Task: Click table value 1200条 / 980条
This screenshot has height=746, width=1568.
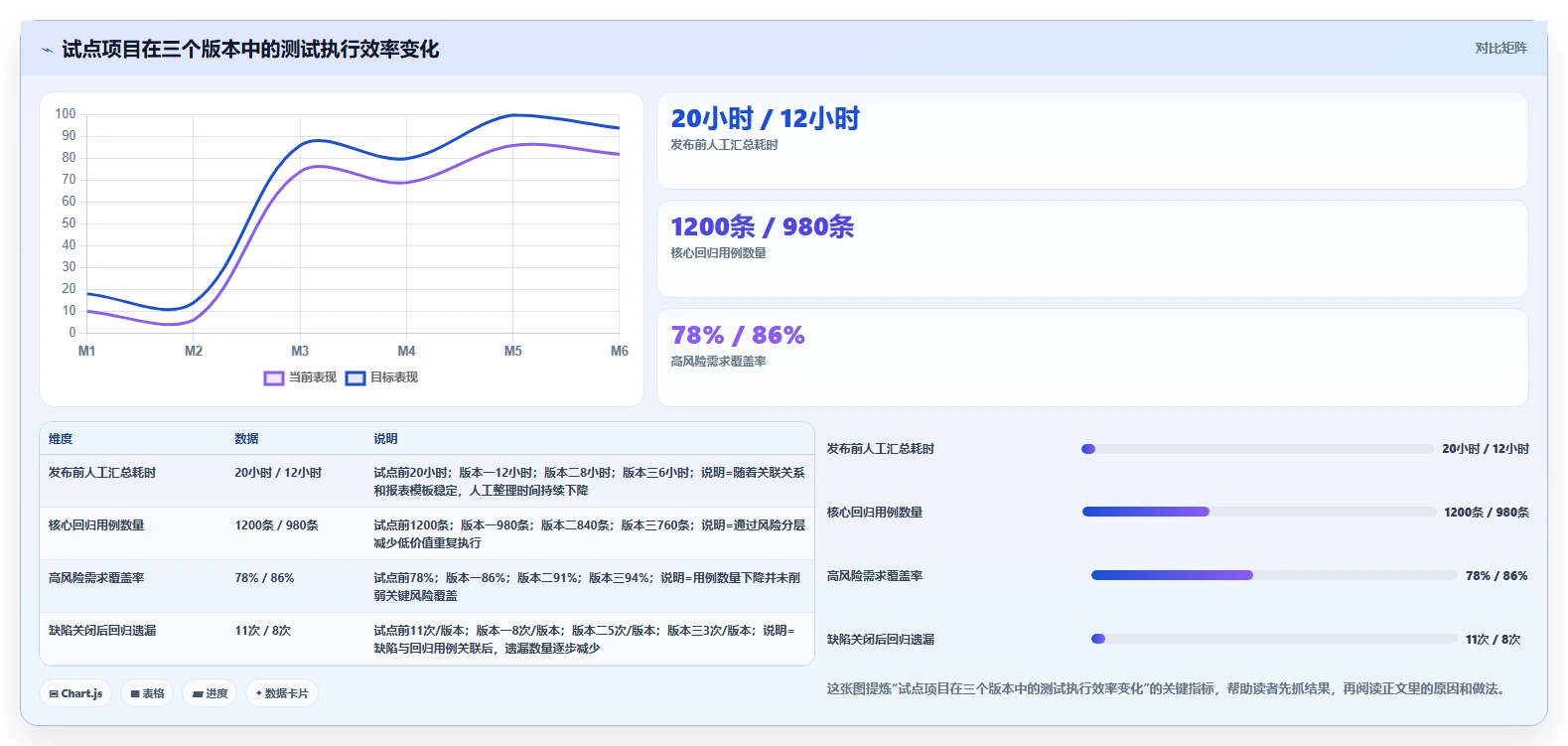Action: pyautogui.click(x=276, y=525)
